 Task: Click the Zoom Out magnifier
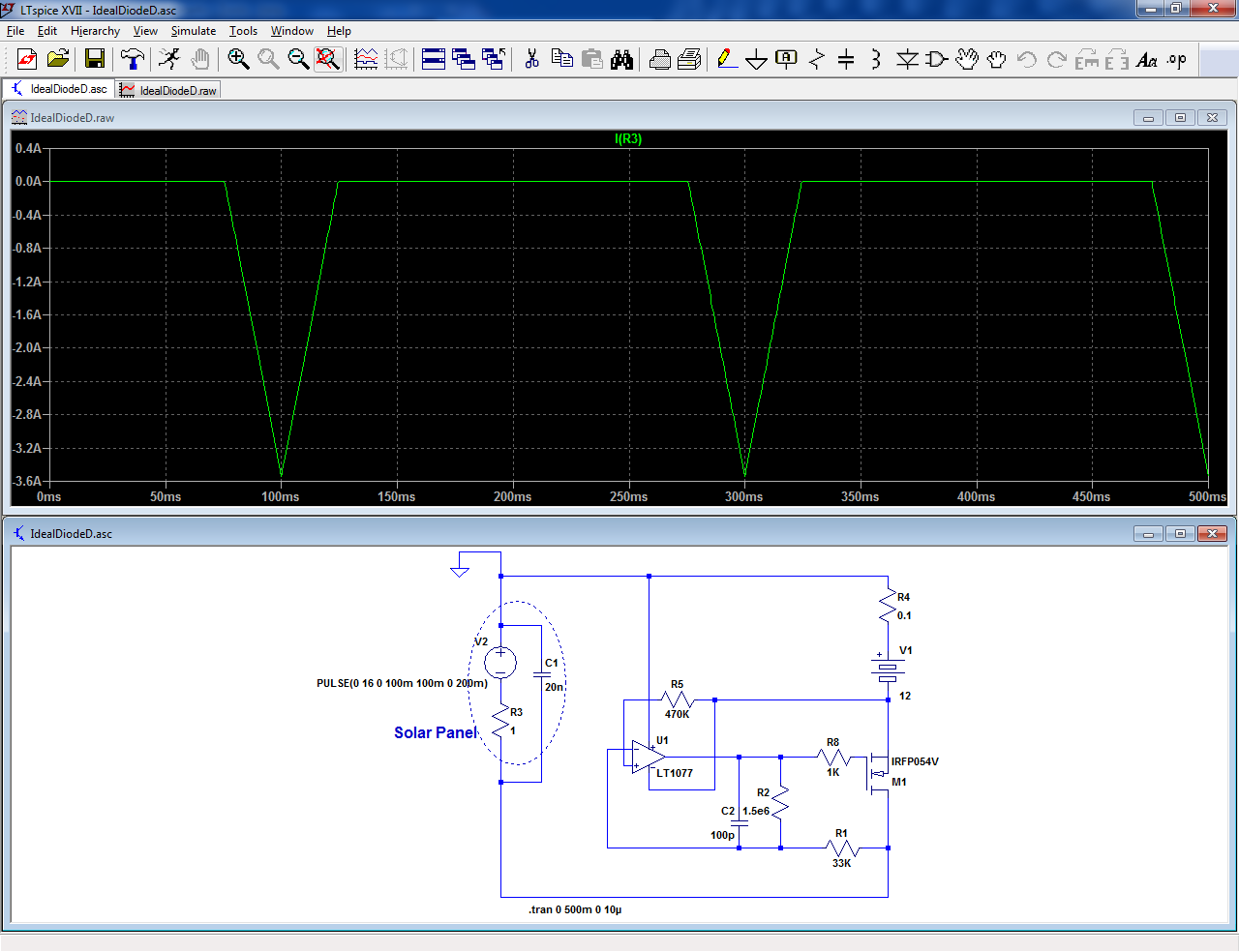pyautogui.click(x=298, y=60)
